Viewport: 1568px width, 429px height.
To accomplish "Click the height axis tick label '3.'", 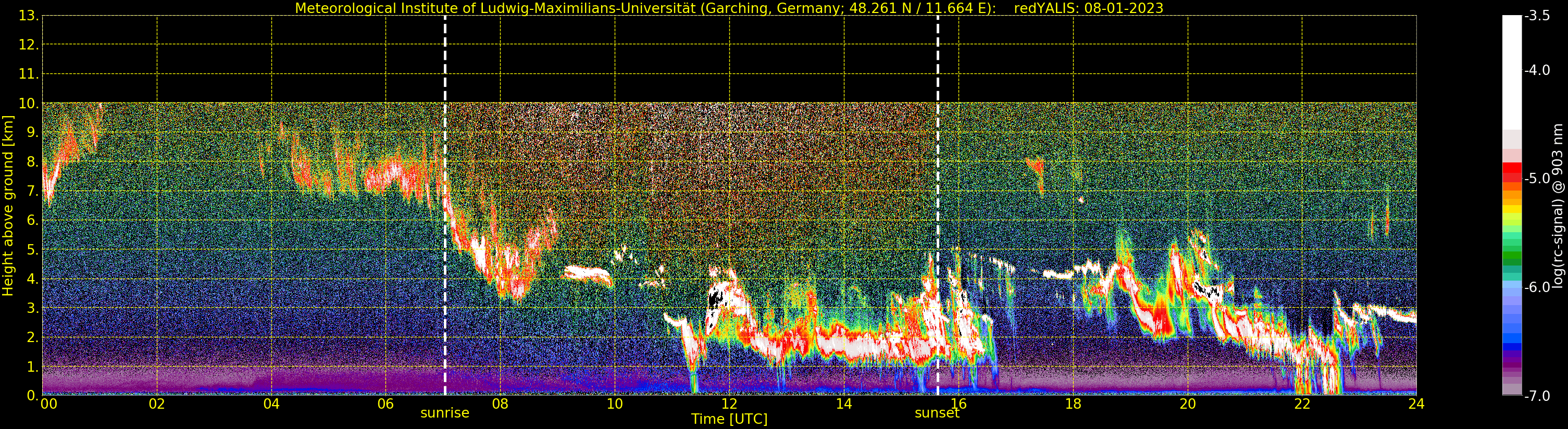I will click(33, 308).
